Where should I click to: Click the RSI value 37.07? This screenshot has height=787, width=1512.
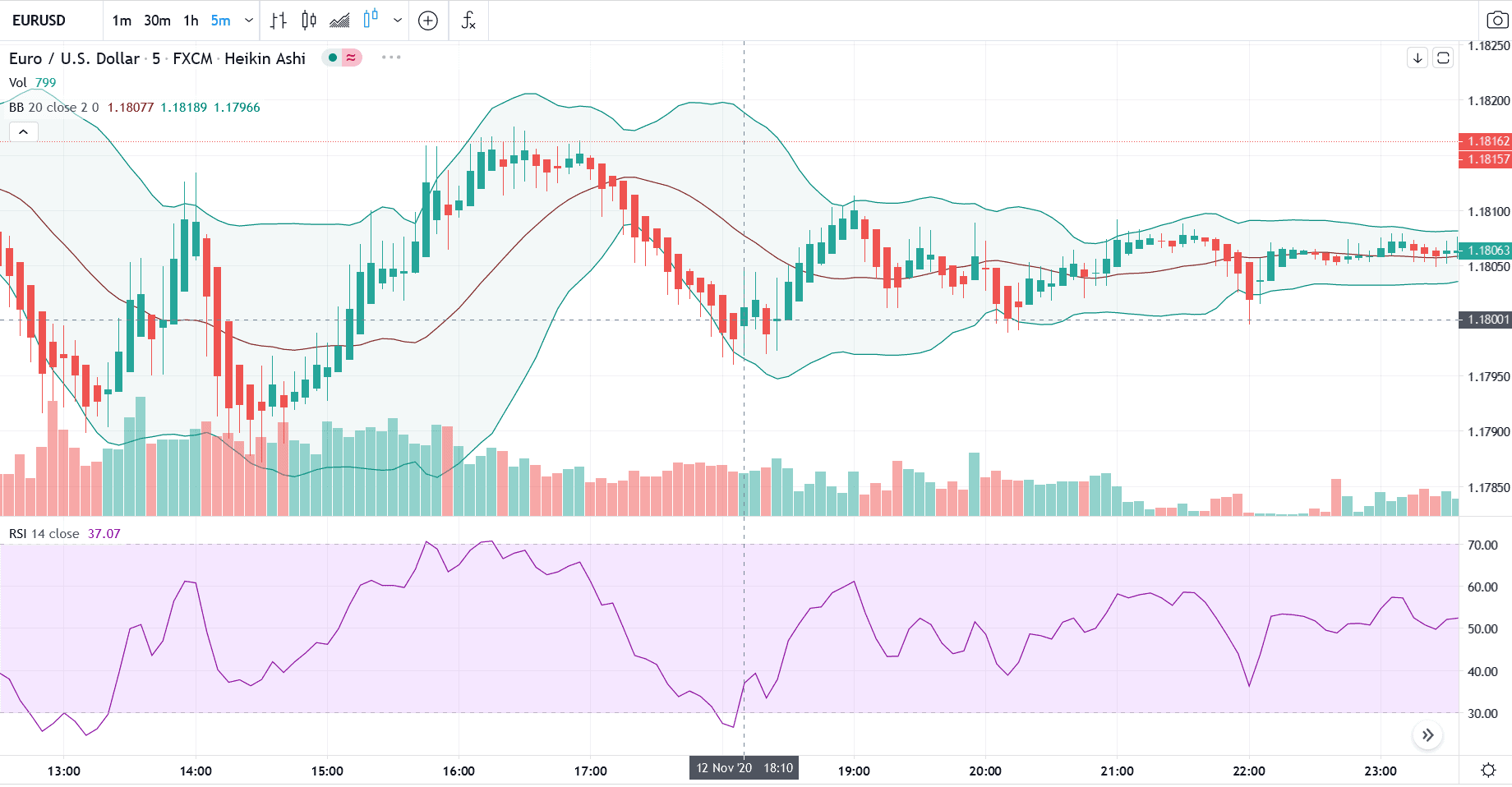104,534
